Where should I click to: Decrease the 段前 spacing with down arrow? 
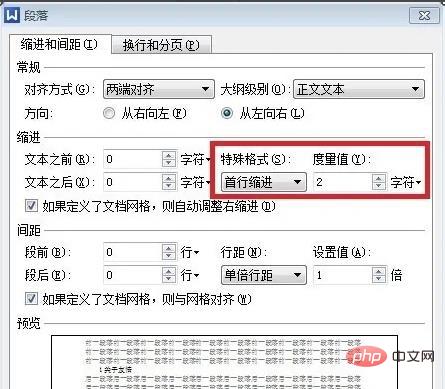[x=169, y=256]
